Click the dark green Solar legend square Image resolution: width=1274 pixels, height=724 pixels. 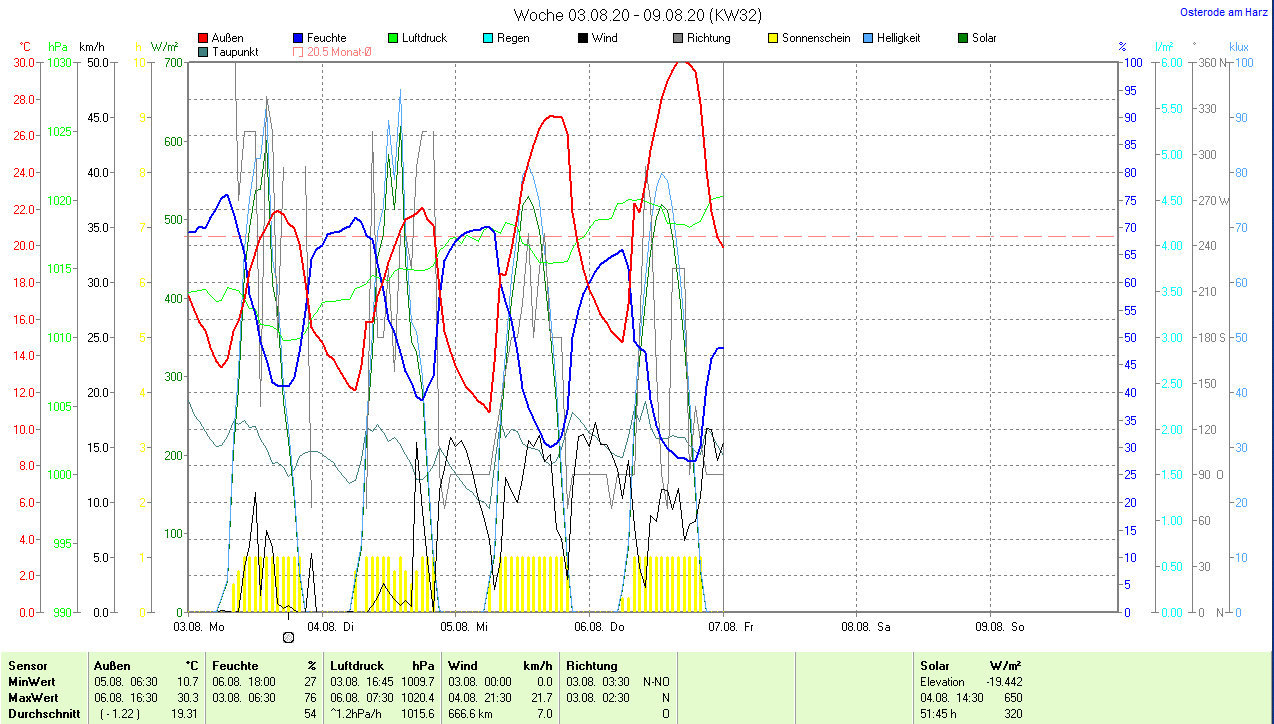[x=963, y=38]
